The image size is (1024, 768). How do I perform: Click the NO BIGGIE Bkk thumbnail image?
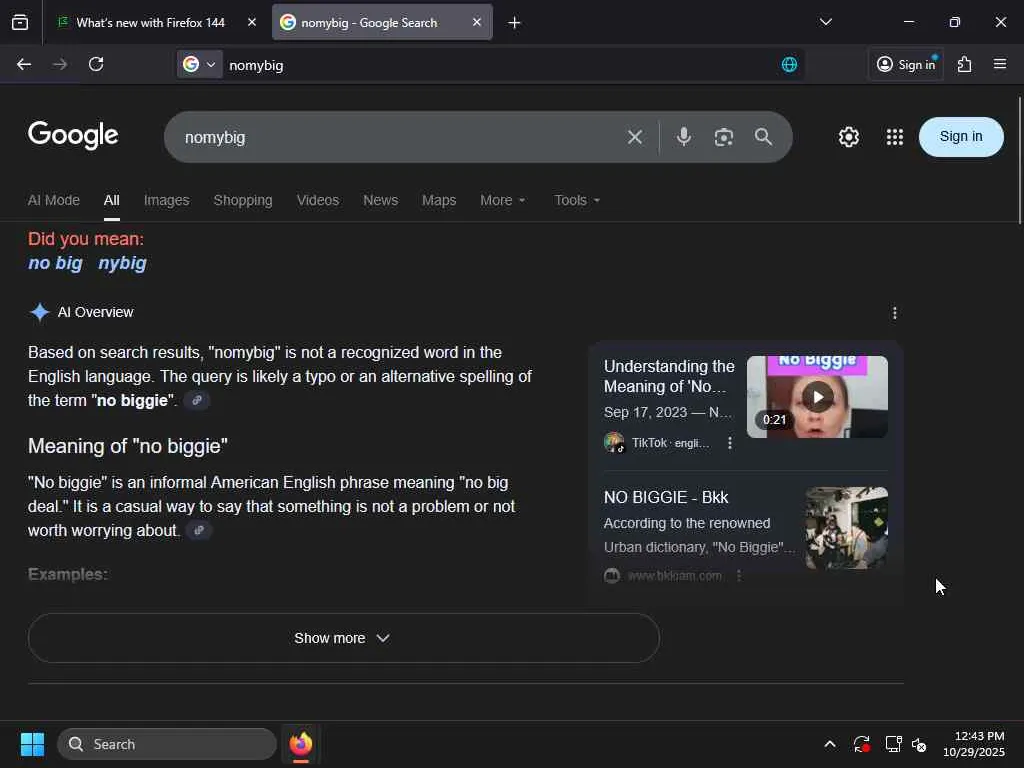(846, 528)
